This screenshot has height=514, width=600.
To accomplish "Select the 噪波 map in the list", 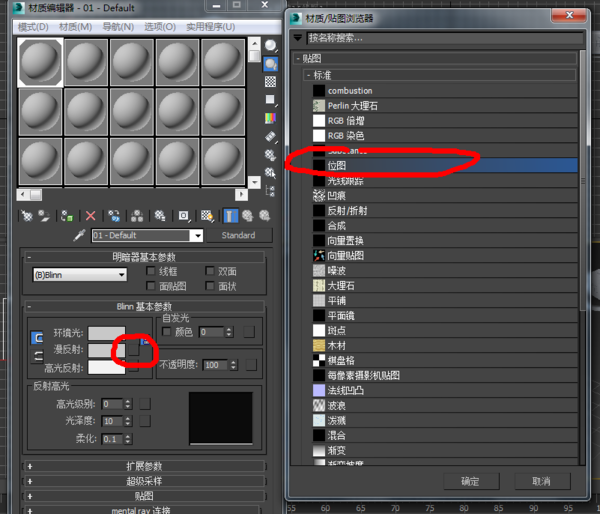I will tap(445, 271).
